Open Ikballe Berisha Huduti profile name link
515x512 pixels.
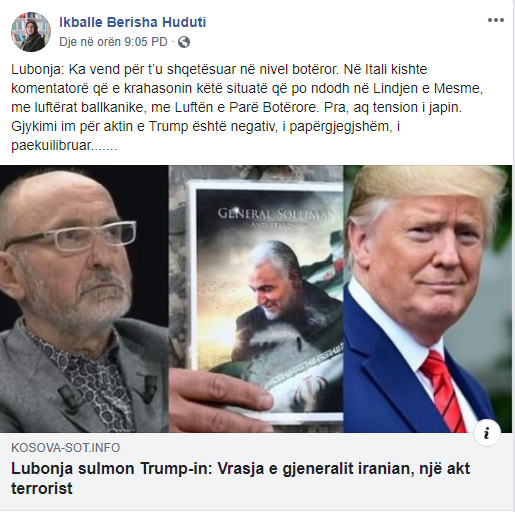[x=133, y=22]
